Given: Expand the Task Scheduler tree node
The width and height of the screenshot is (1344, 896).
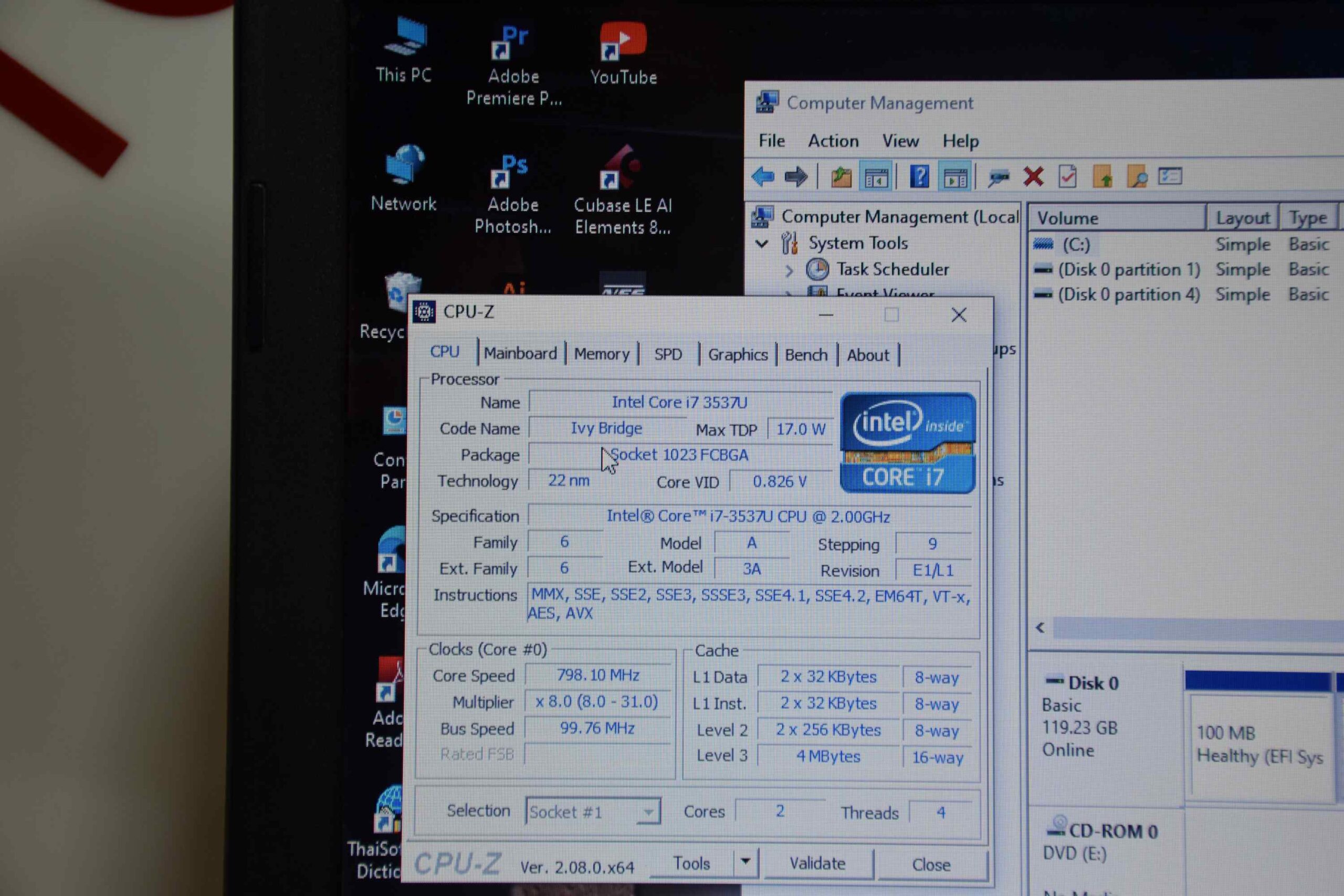Looking at the screenshot, I should pyautogui.click(x=789, y=270).
